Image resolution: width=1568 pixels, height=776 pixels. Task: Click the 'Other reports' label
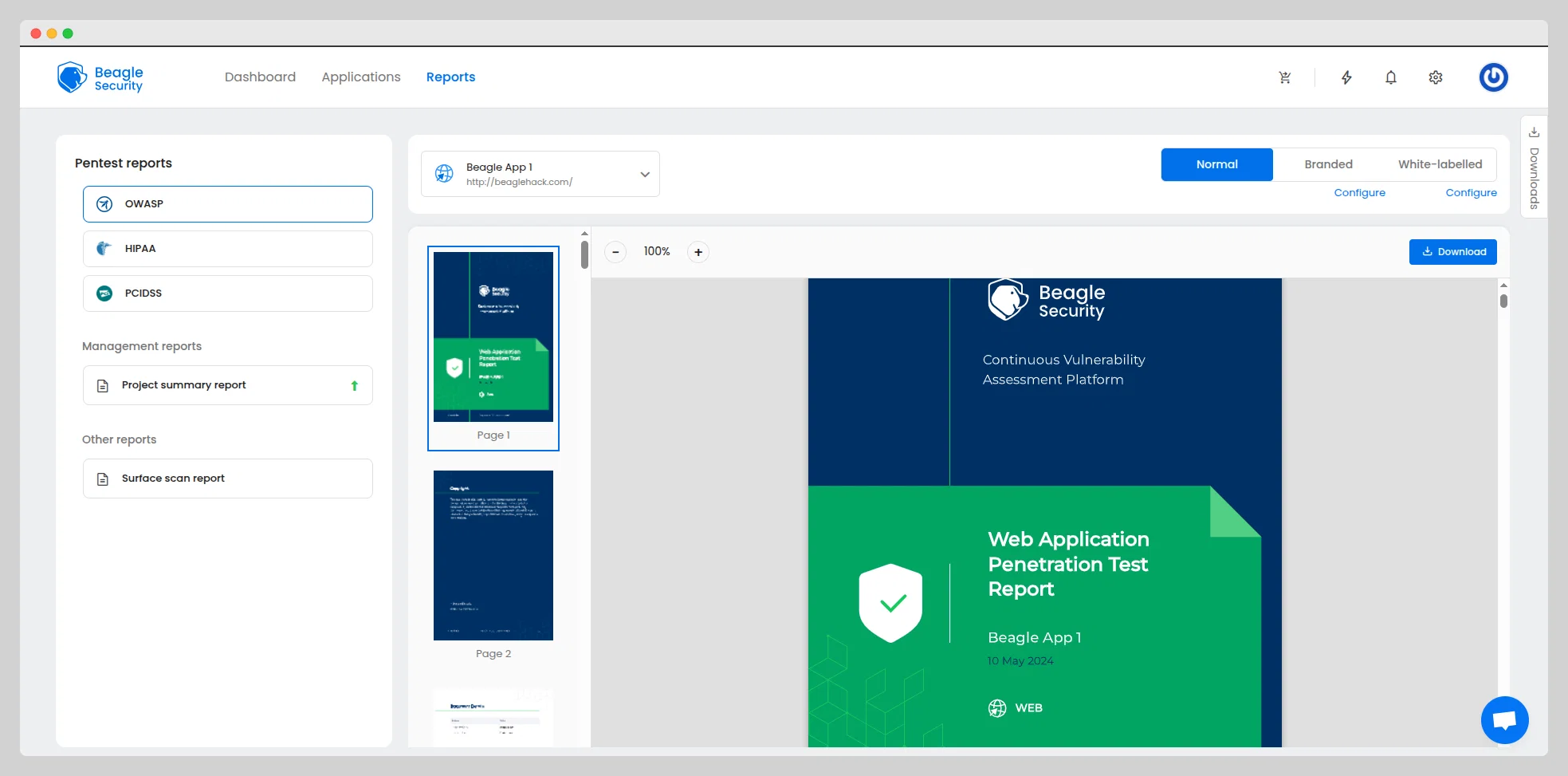(120, 439)
